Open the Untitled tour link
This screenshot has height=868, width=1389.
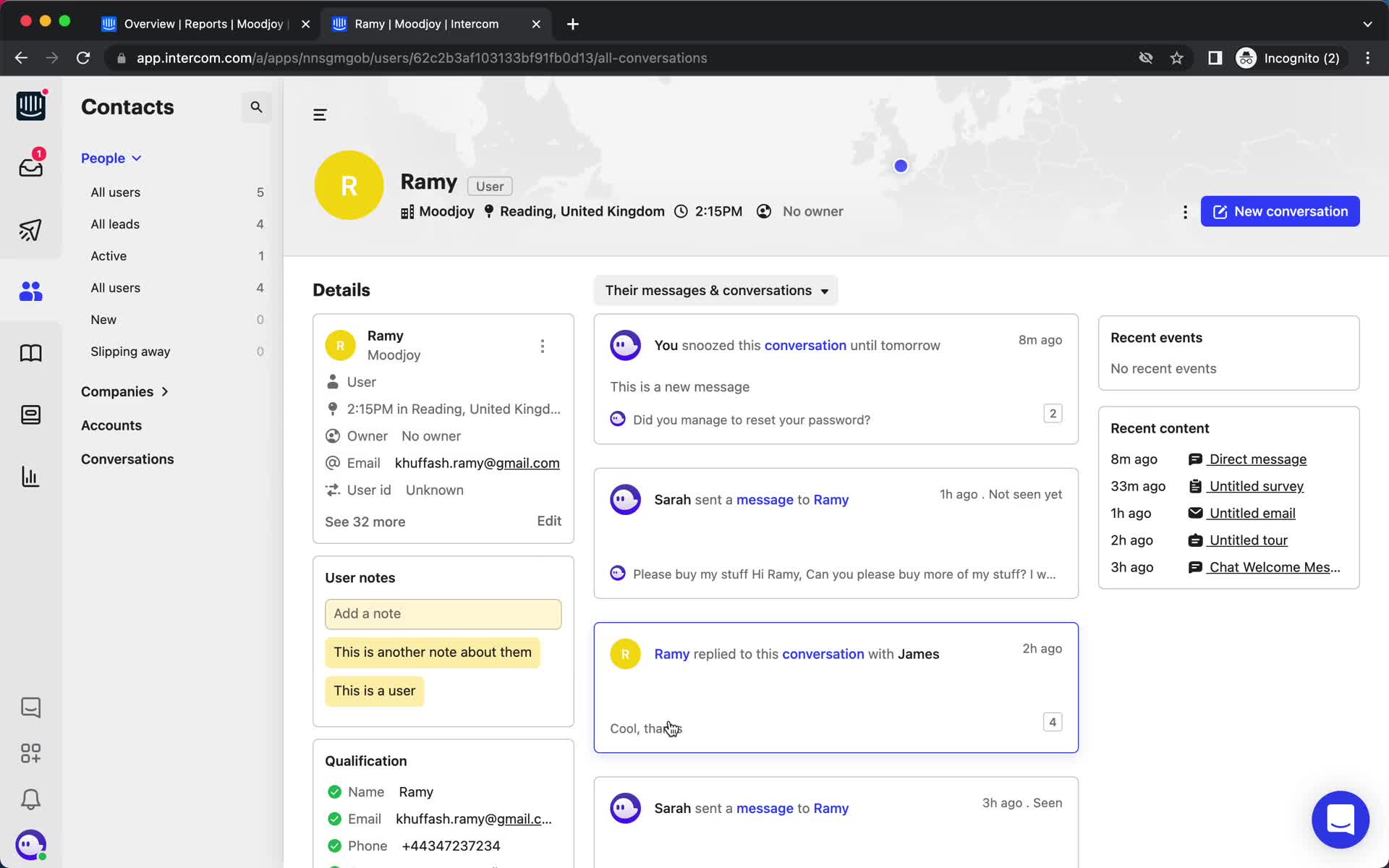pyautogui.click(x=1248, y=540)
